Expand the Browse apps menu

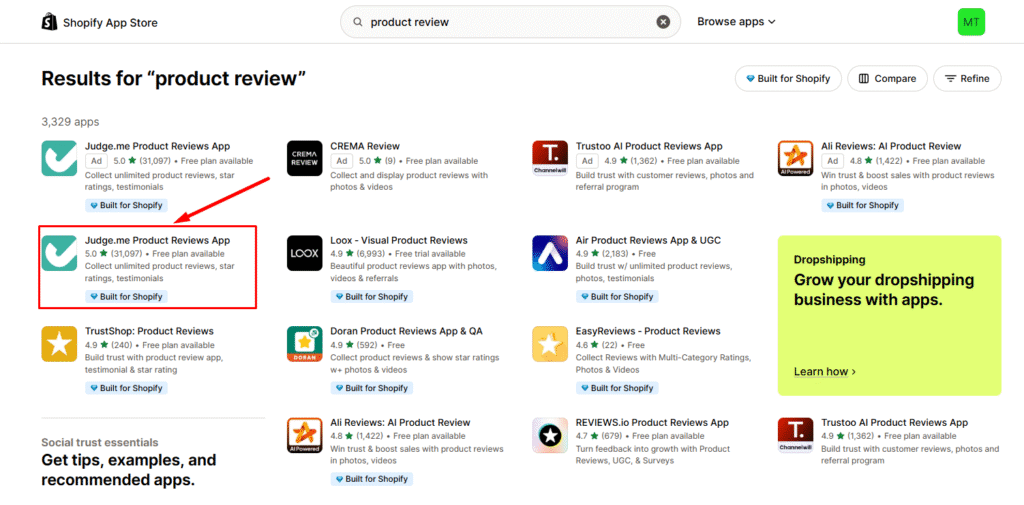(x=736, y=22)
